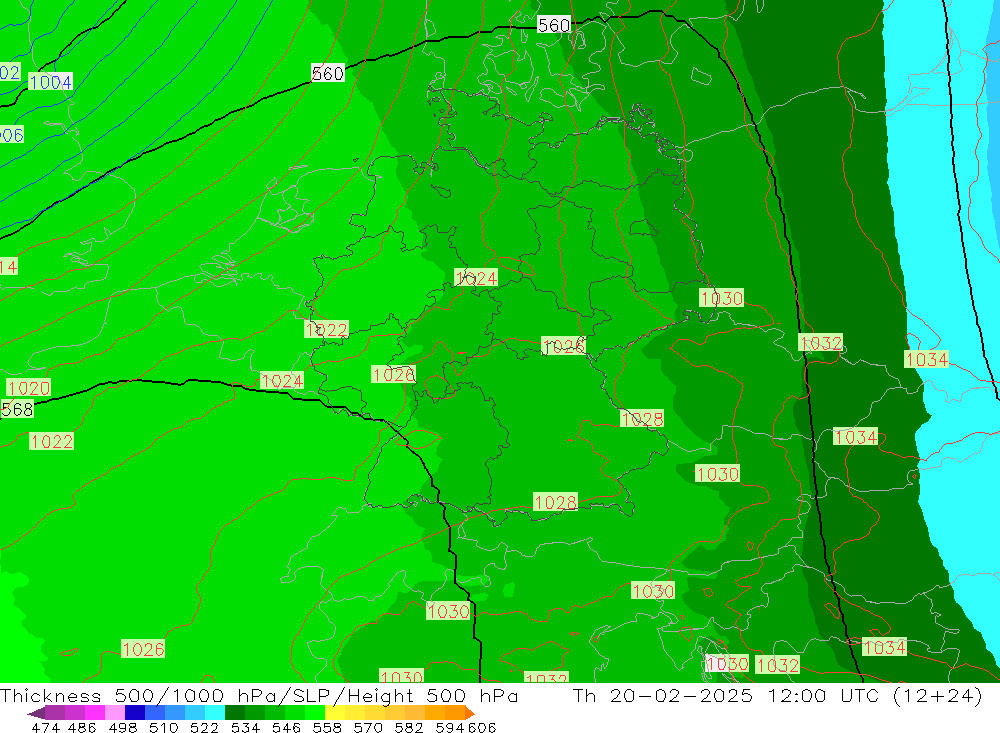Click the 606 legend value
Screen dimensions: 1000x733
coord(482,727)
